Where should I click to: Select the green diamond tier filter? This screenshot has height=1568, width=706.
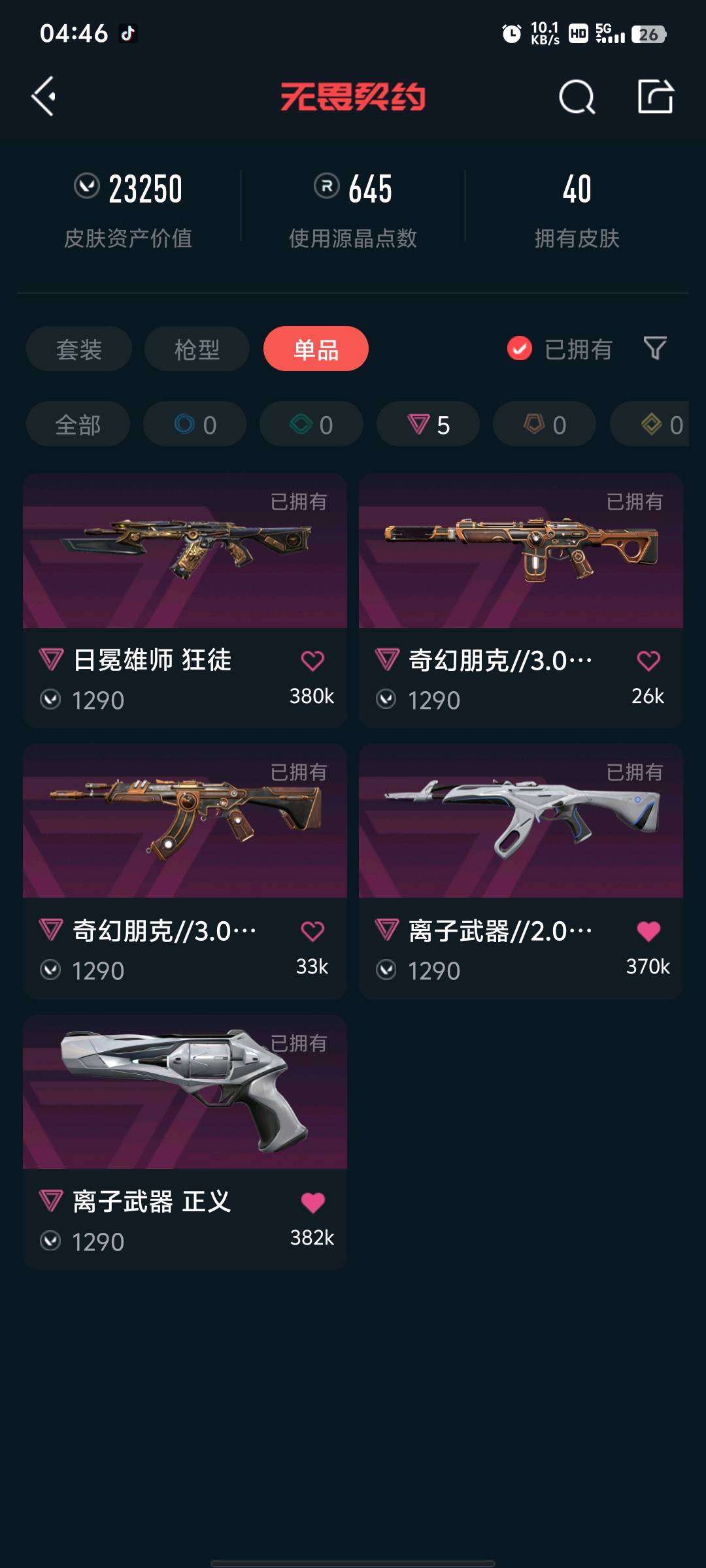click(311, 424)
